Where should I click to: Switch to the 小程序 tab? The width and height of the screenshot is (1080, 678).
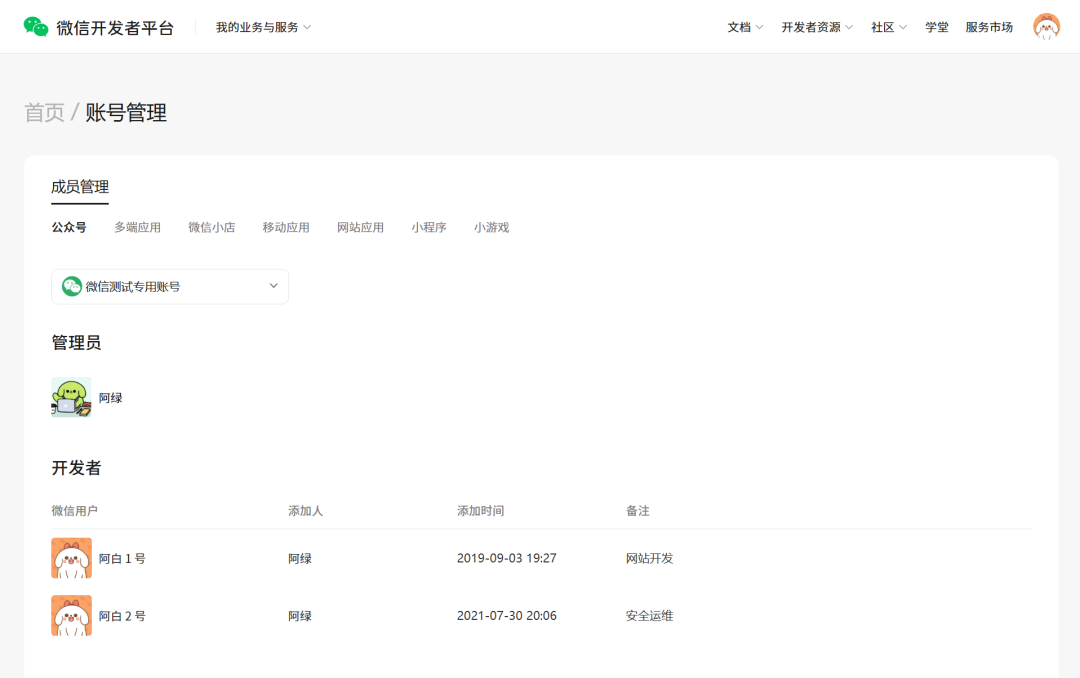coord(428,227)
